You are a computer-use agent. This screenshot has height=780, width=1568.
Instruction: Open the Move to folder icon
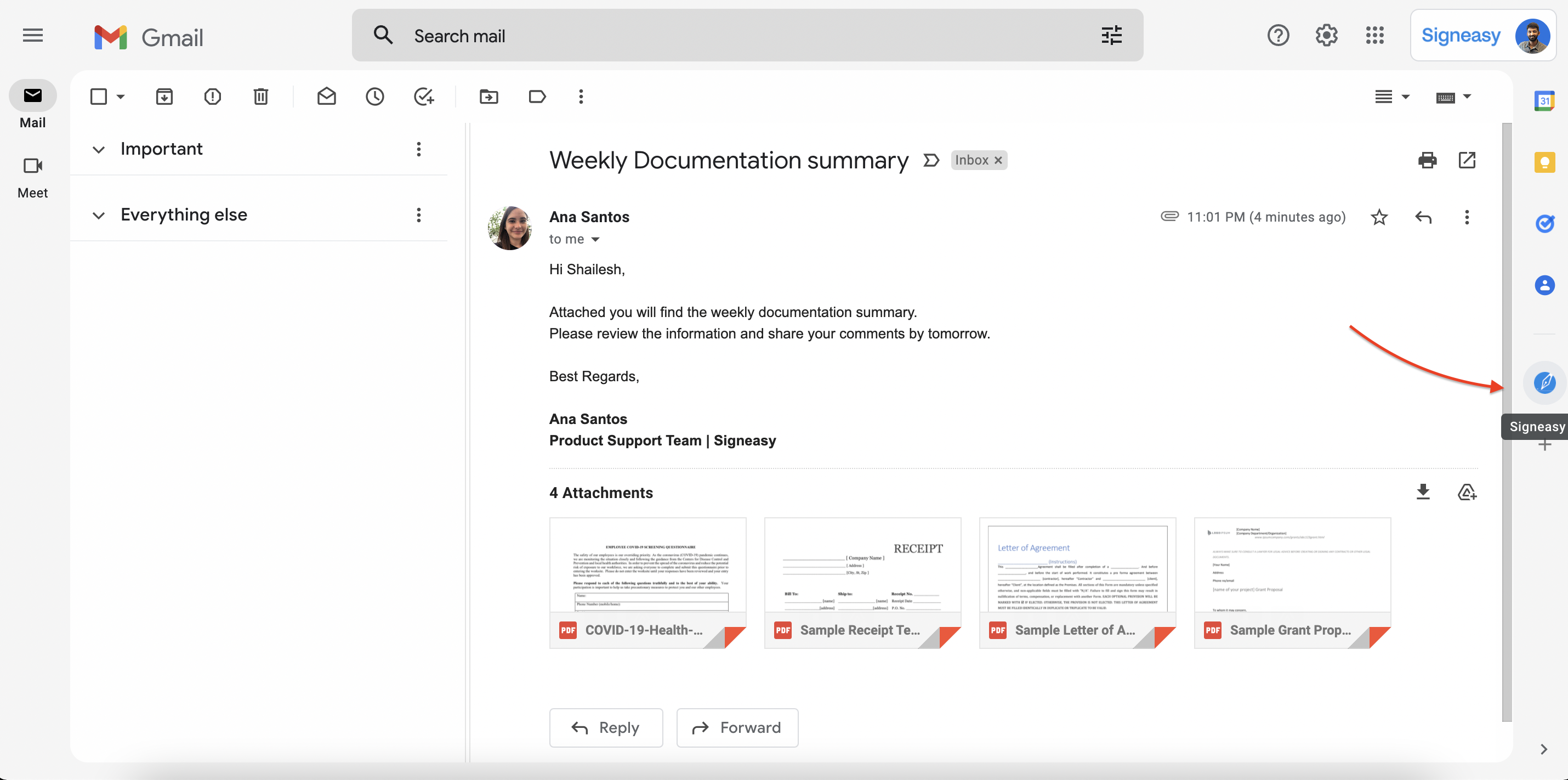tap(489, 96)
